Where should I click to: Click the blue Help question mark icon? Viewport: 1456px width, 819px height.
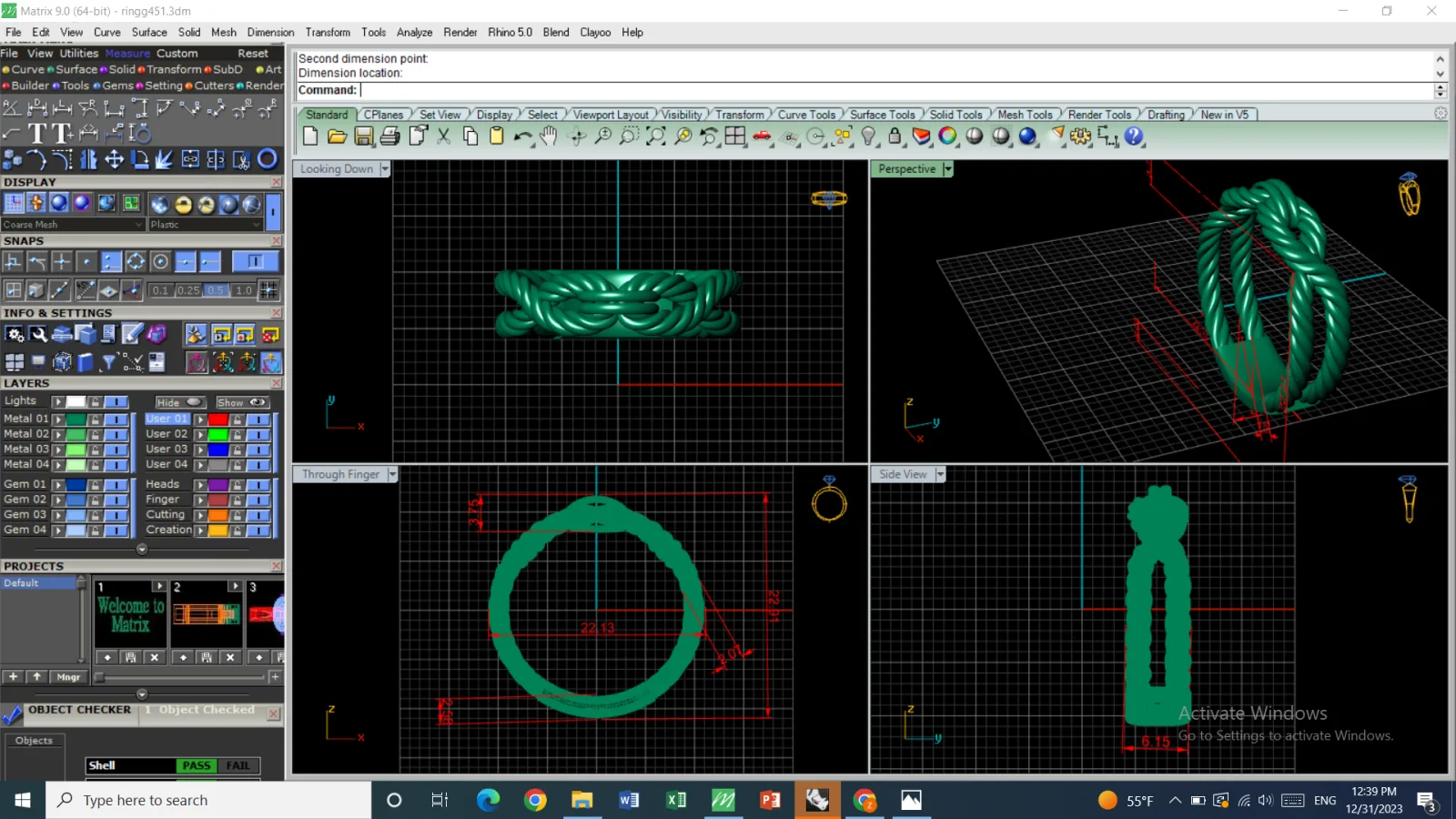click(1134, 136)
